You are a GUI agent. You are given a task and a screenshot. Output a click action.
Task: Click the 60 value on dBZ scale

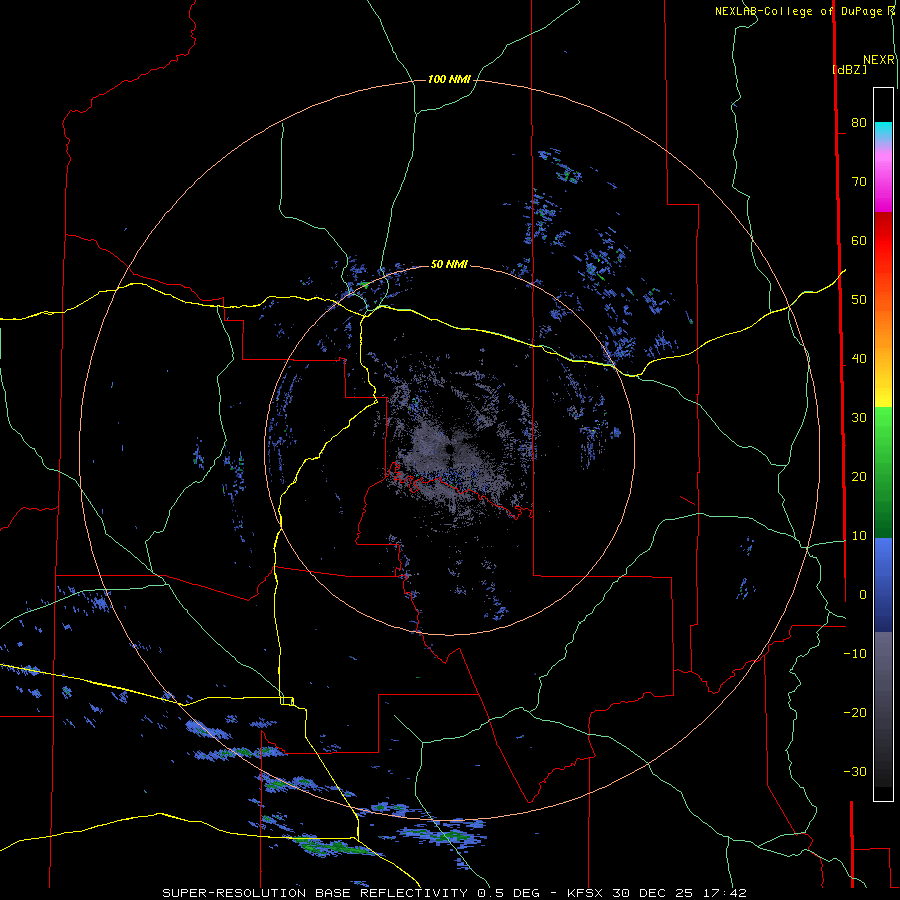[x=859, y=240]
